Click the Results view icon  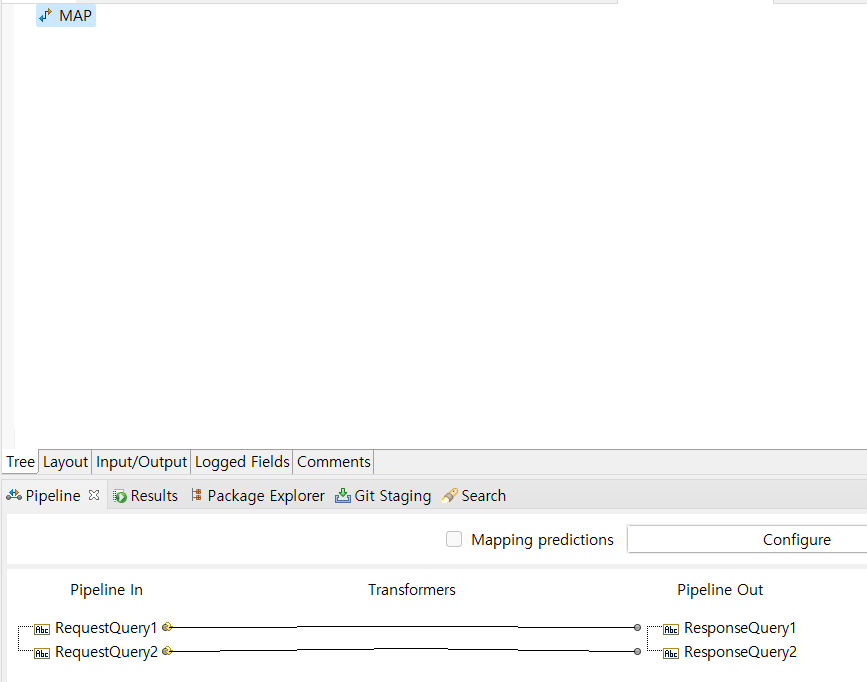[120, 496]
